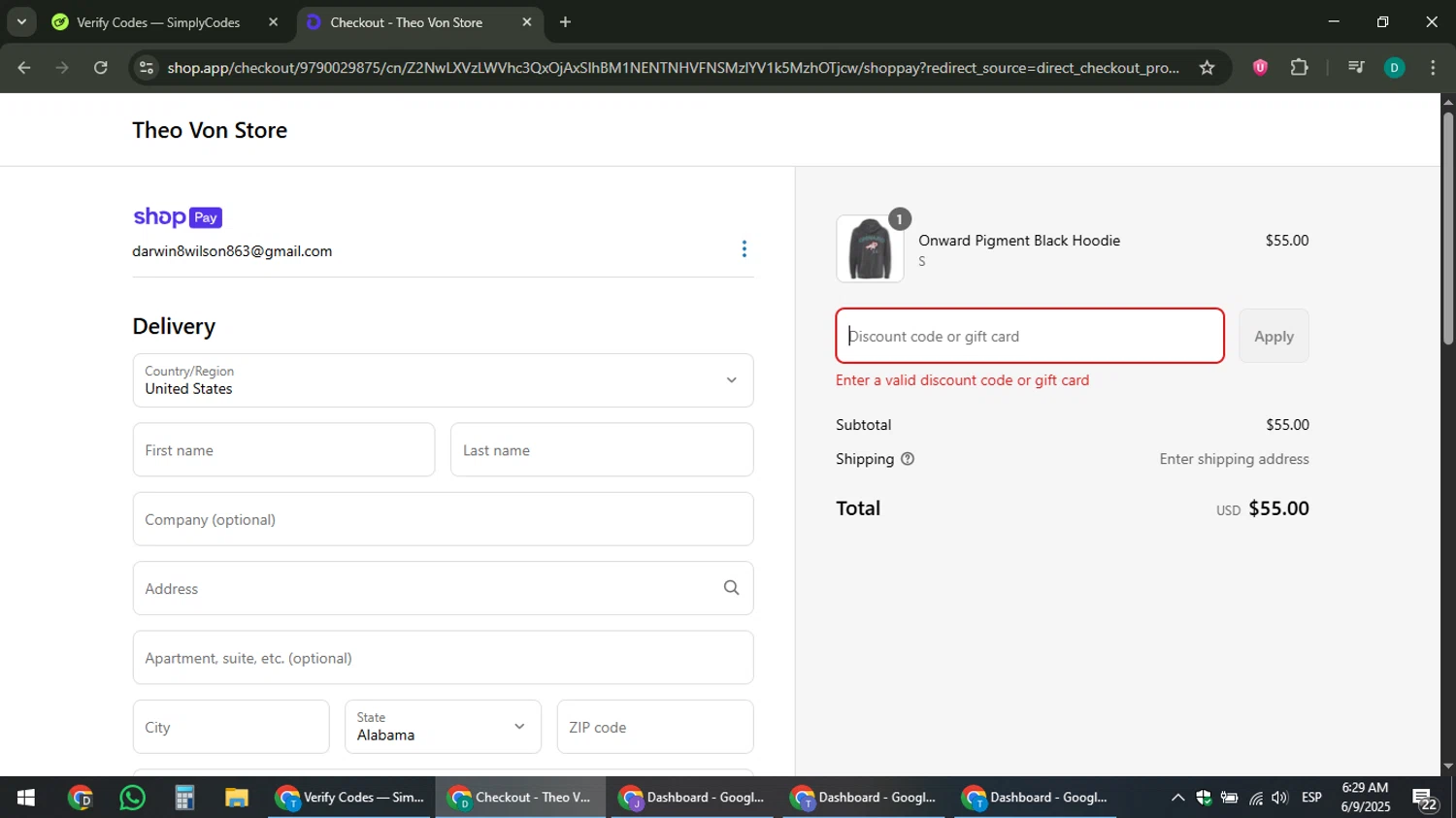Expand the Country/Region dropdown
The height and width of the screenshot is (818, 1456).
point(443,380)
